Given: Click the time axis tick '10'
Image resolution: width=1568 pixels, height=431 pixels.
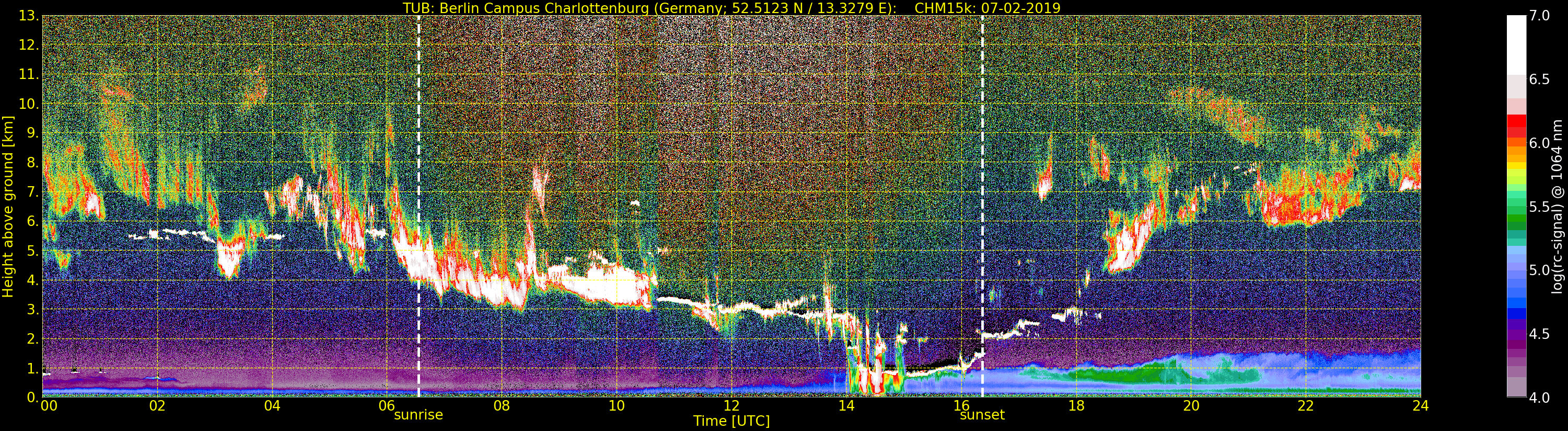Looking at the screenshot, I should (617, 406).
